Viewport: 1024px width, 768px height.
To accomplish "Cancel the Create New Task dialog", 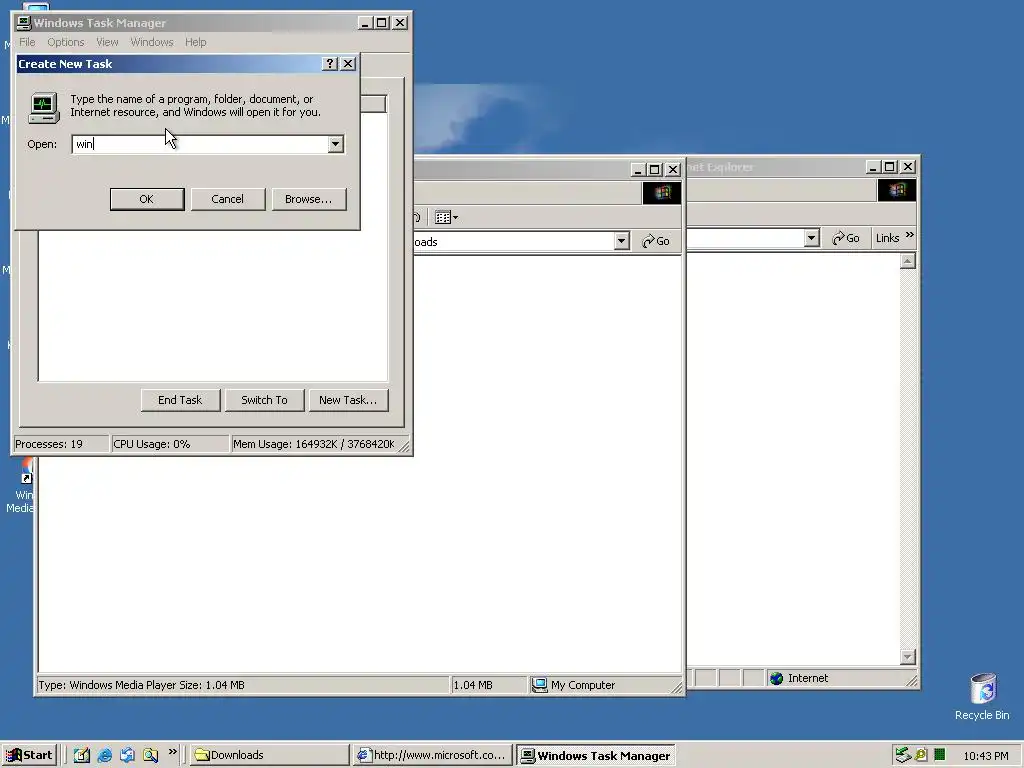I will tap(227, 199).
